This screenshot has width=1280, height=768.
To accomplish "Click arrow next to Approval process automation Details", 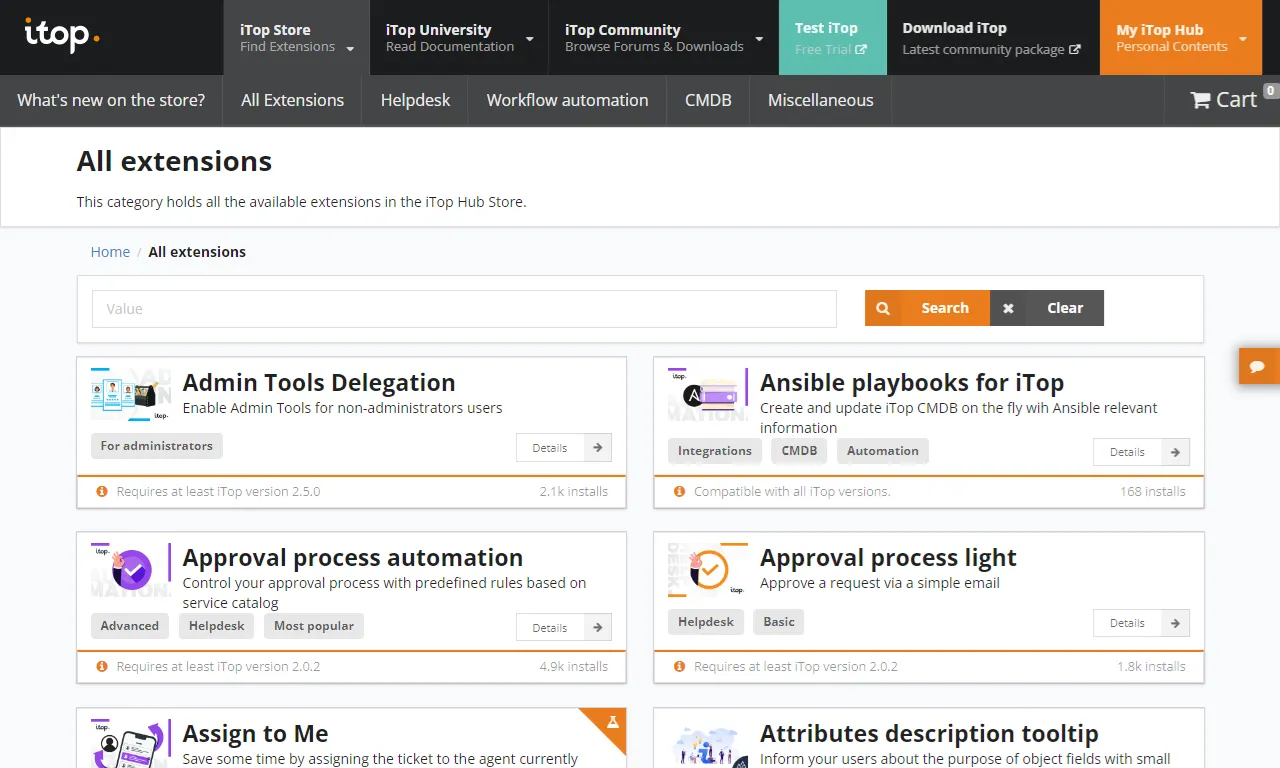I will coord(597,627).
